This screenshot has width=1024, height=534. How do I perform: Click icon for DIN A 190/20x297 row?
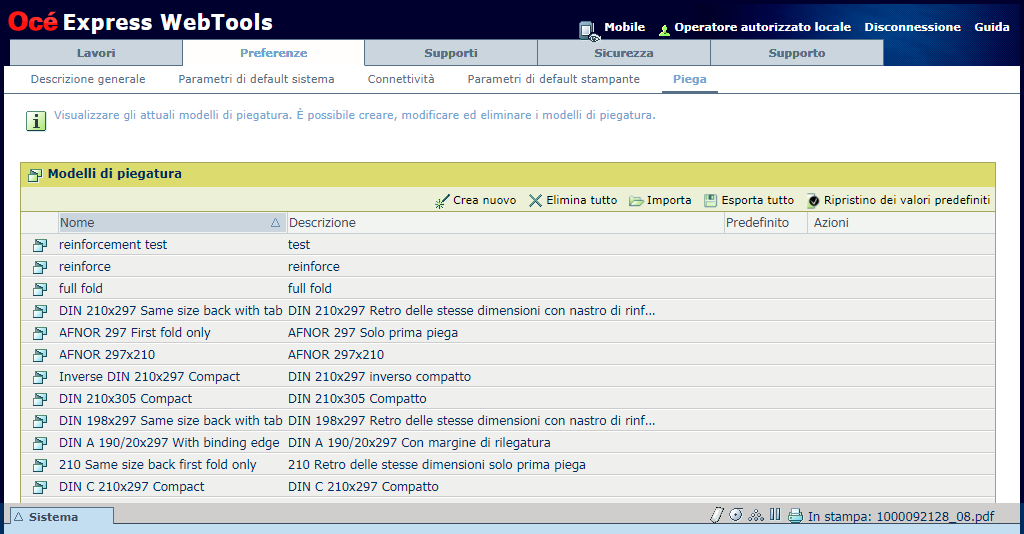click(40, 443)
